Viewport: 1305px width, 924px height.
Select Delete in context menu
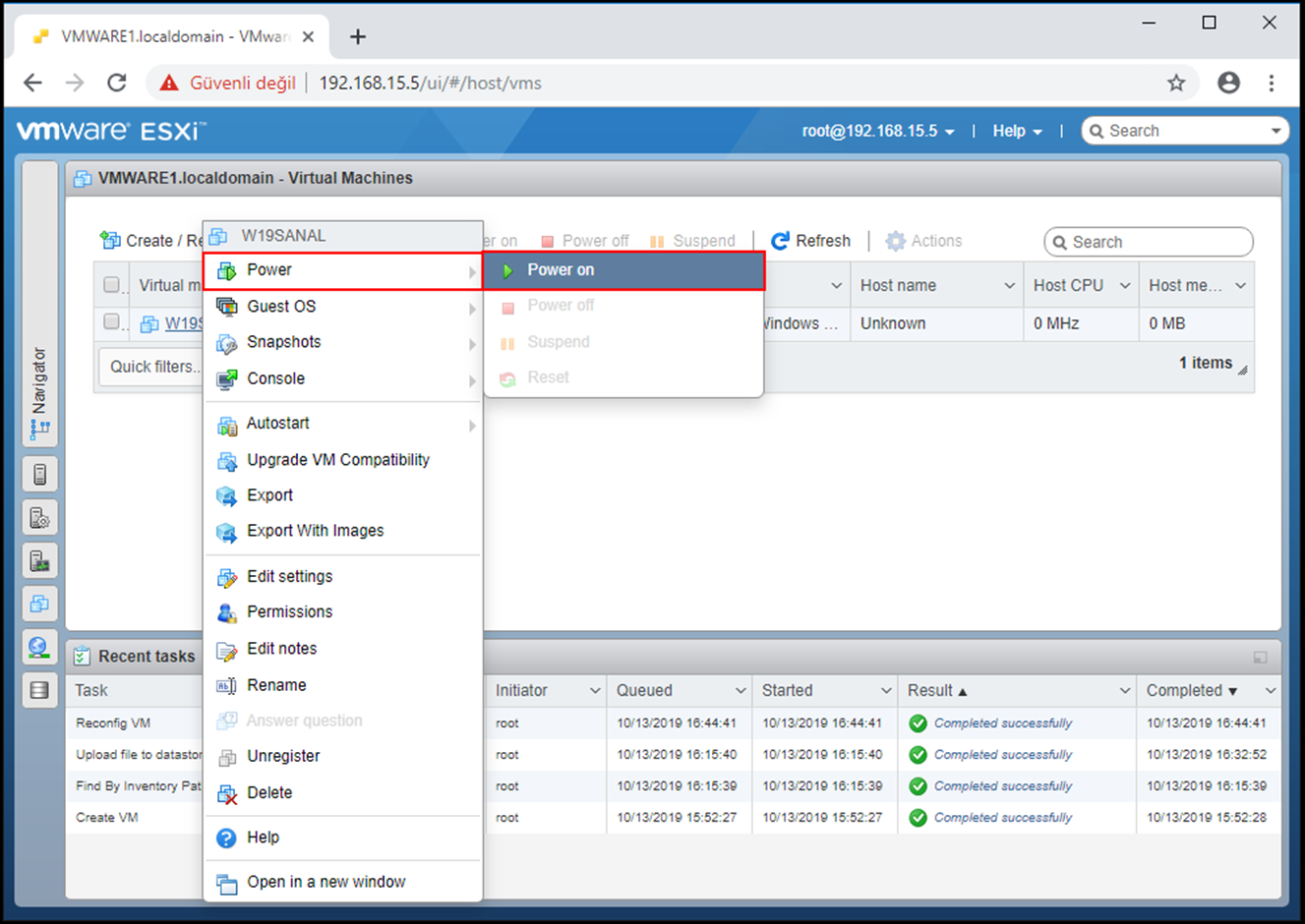342,792
